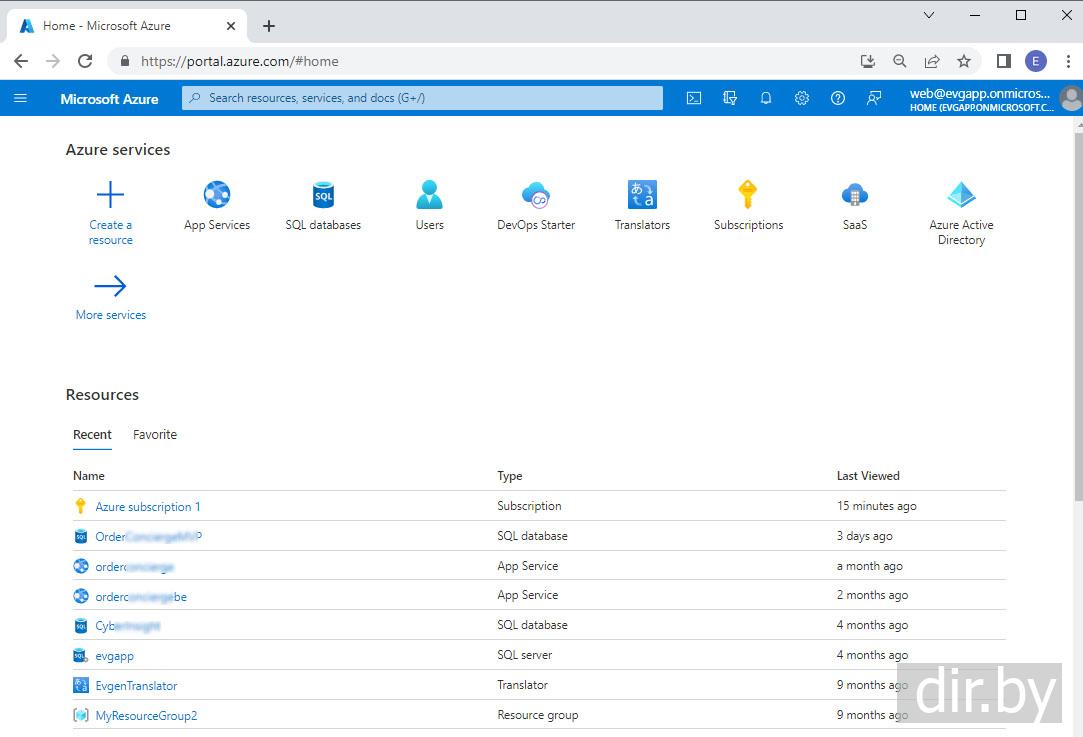Click the Help question mark icon
Screen dimensions: 1083x737
838,98
